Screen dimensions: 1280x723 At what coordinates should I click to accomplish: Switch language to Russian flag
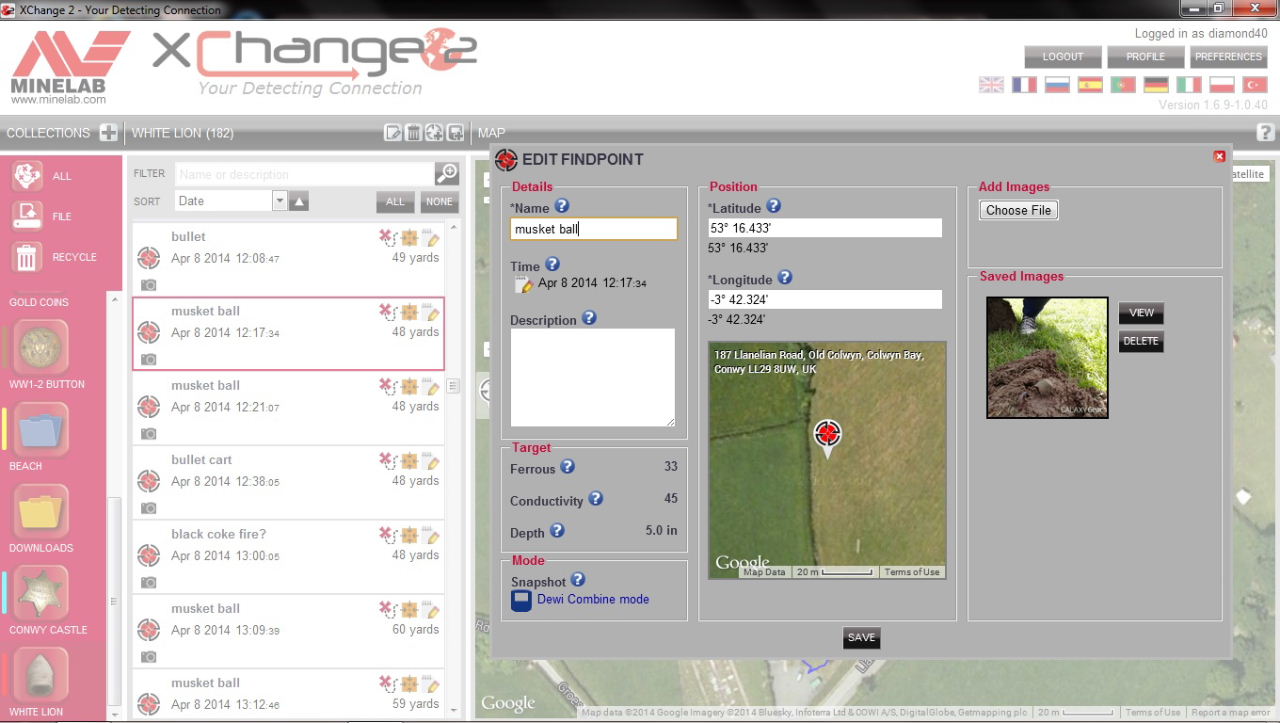point(1057,85)
